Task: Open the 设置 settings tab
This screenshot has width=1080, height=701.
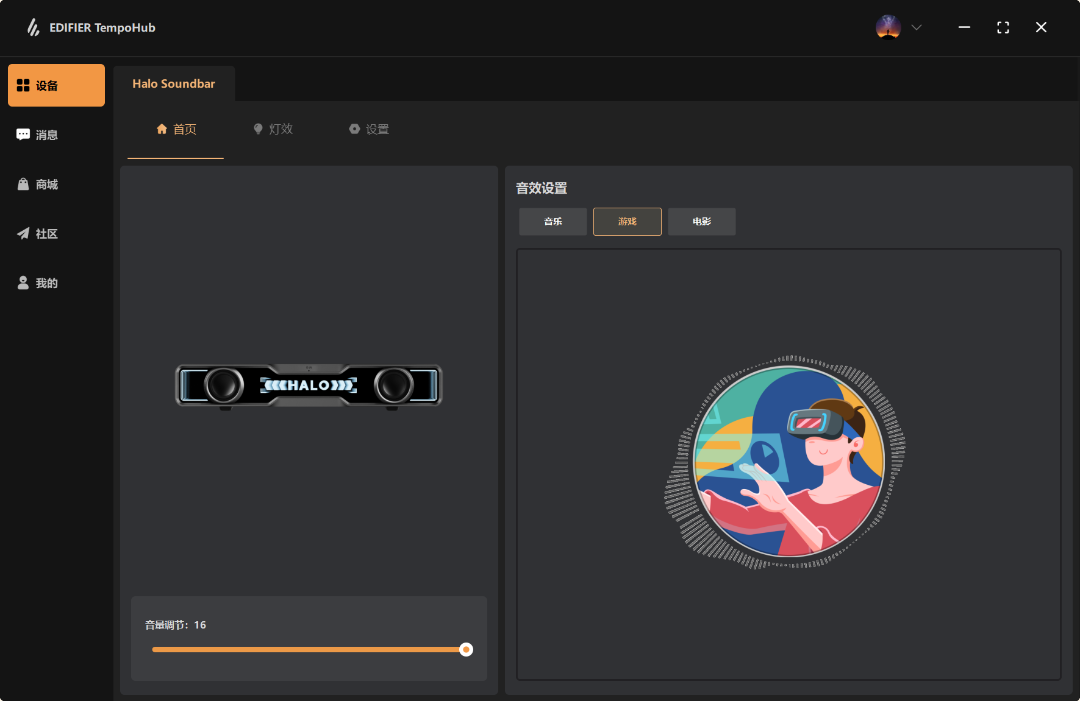Action: pos(369,129)
